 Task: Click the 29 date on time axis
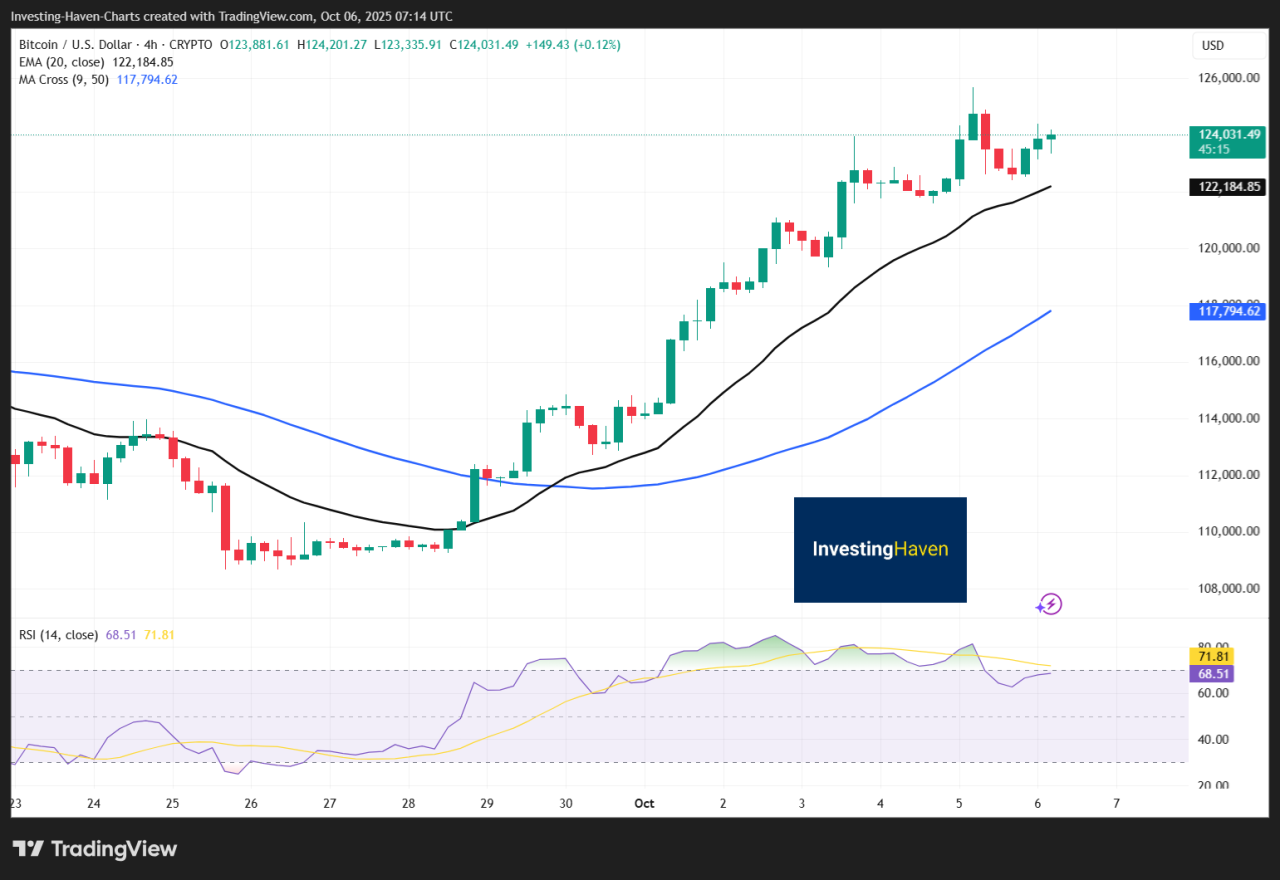(x=487, y=803)
